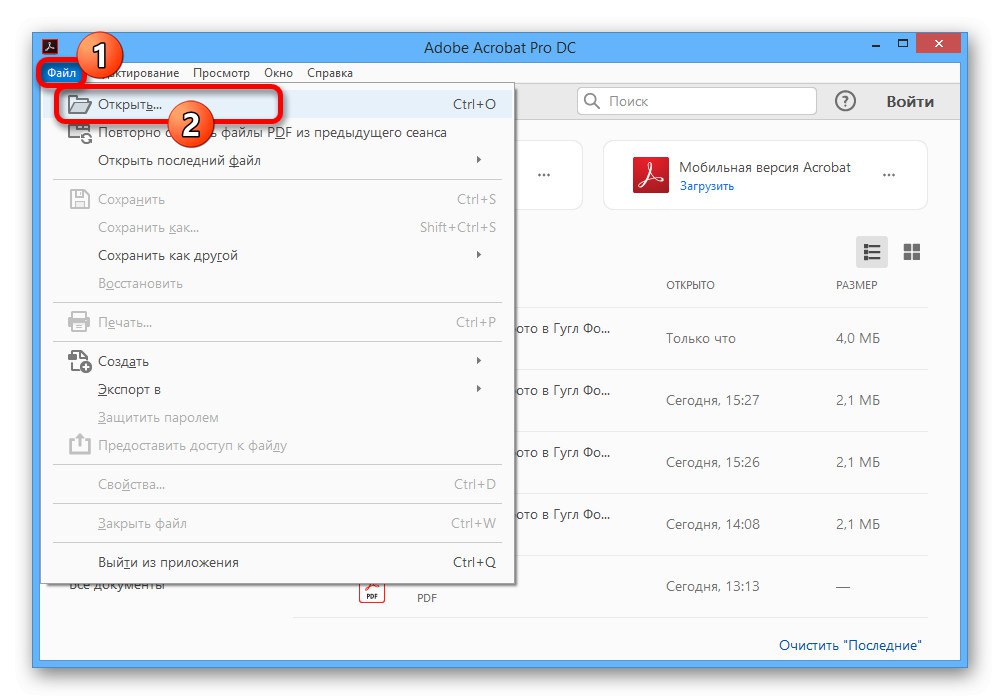Select the file row opened Только что
1000x700 pixels.
point(721,339)
